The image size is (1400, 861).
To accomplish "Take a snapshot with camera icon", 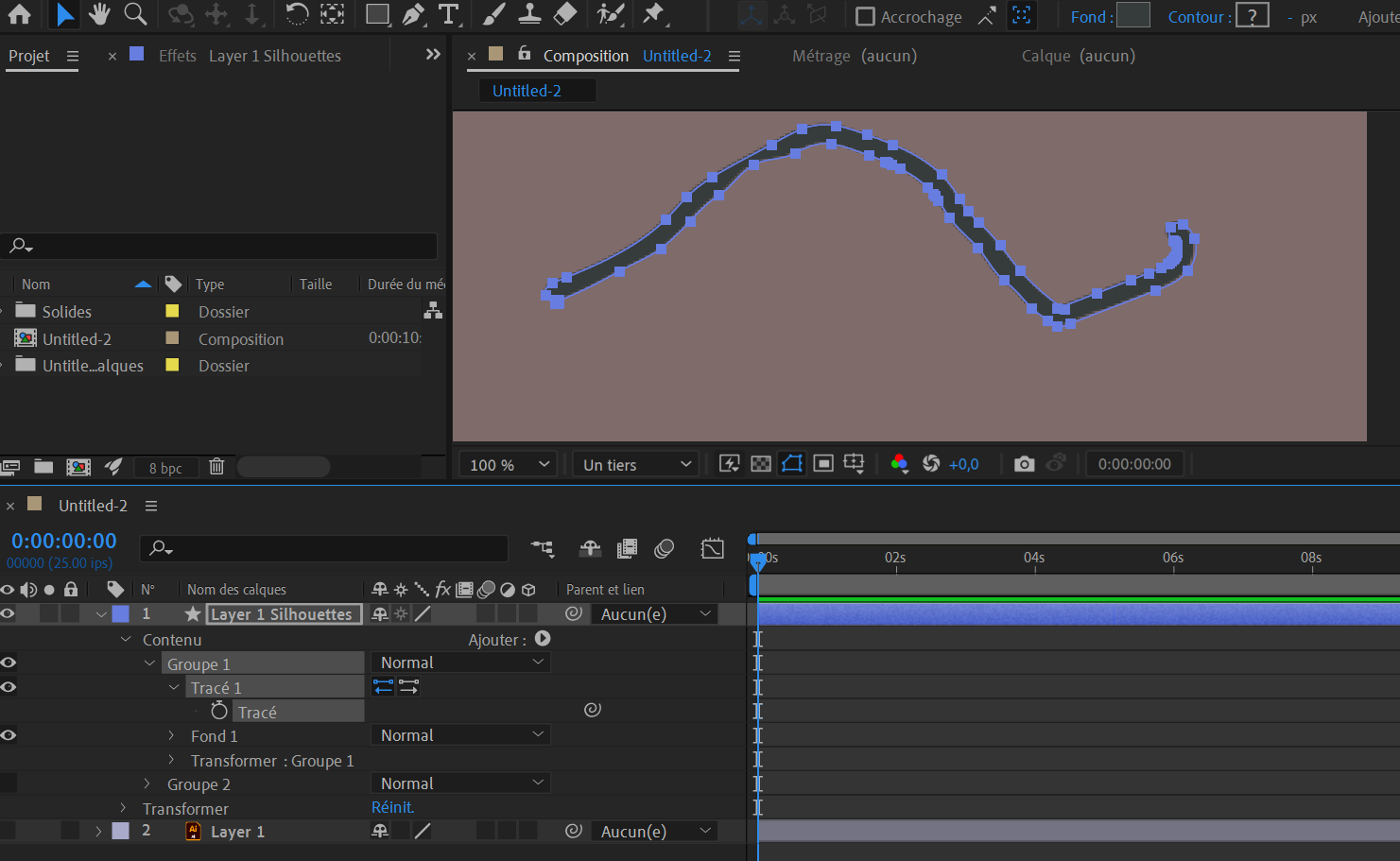I will coord(1024,464).
